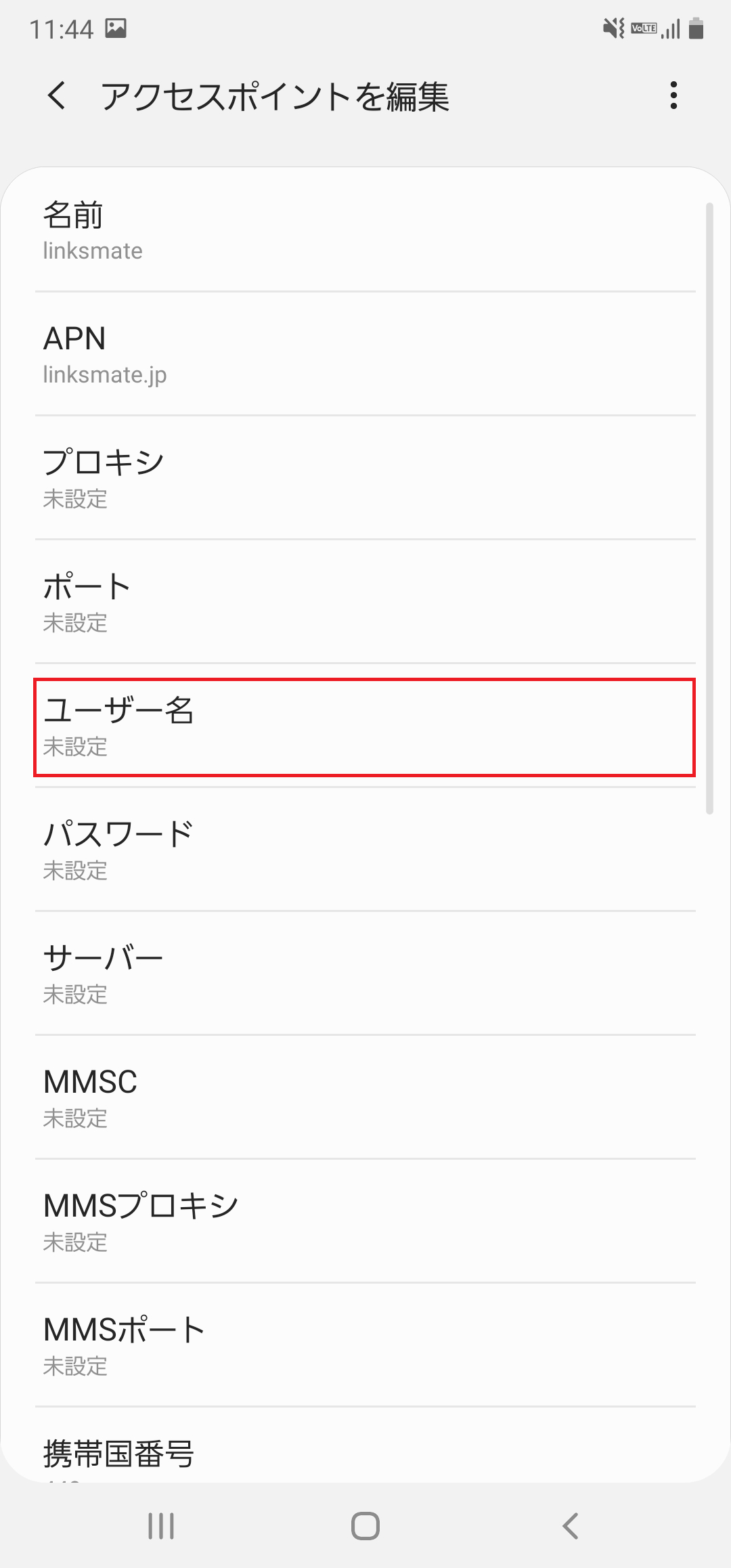This screenshot has width=731, height=1568.
Task: Tap the home navigation button
Action: (365, 1526)
